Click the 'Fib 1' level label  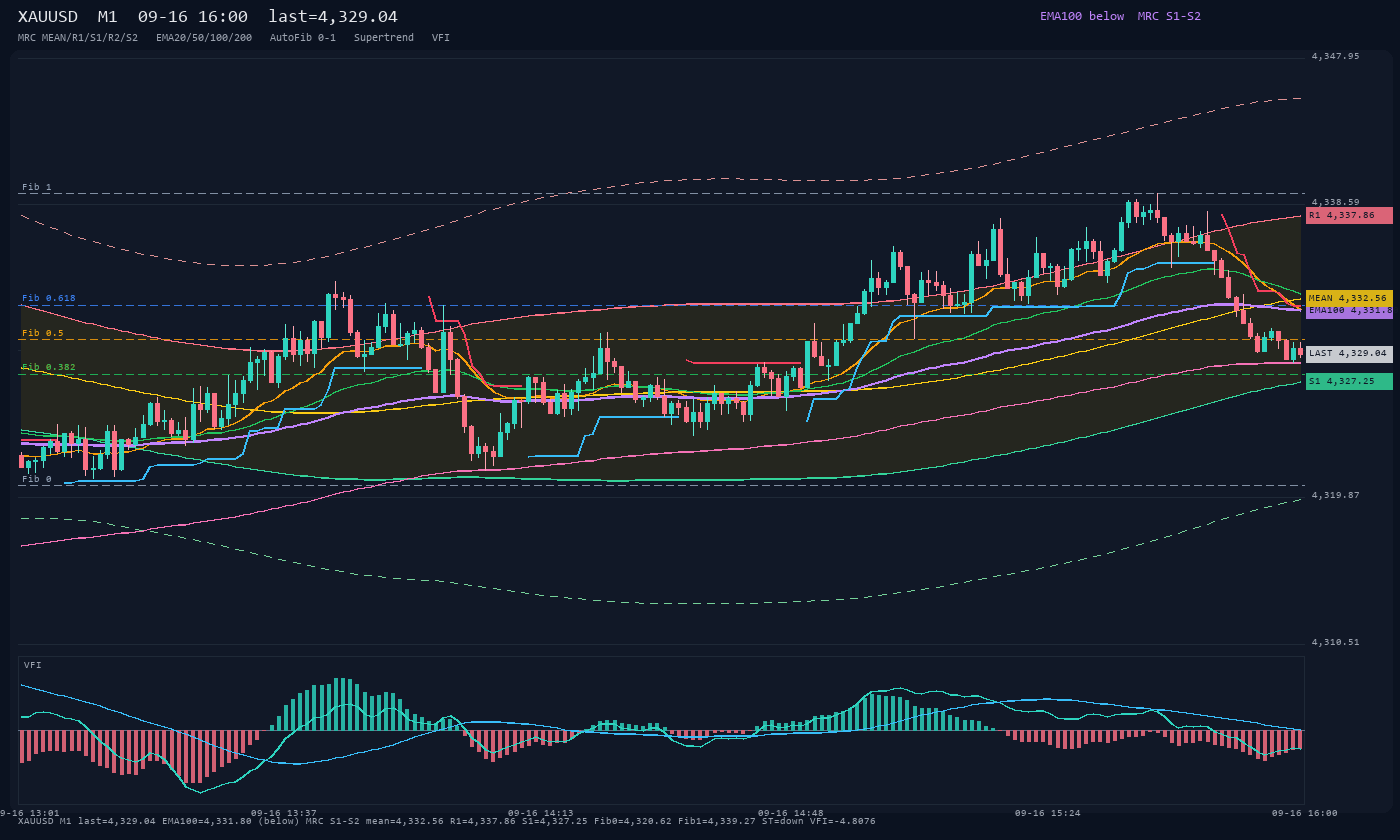(x=37, y=187)
